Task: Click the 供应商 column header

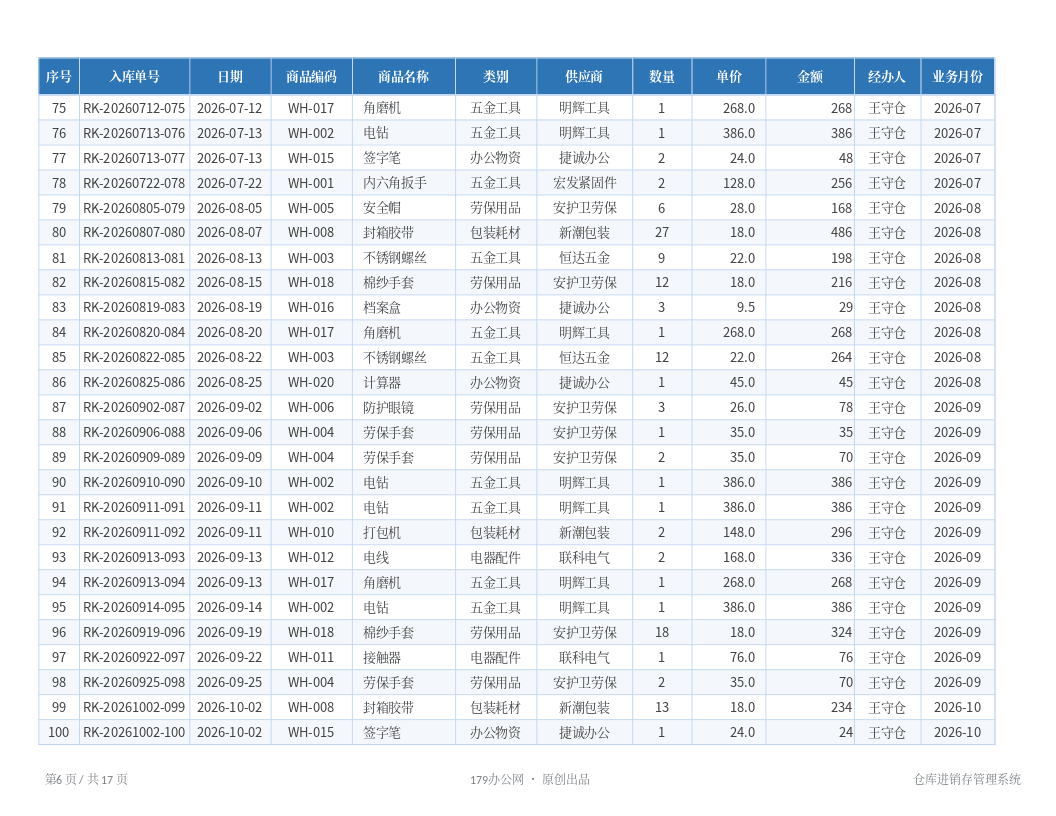Action: coord(584,77)
